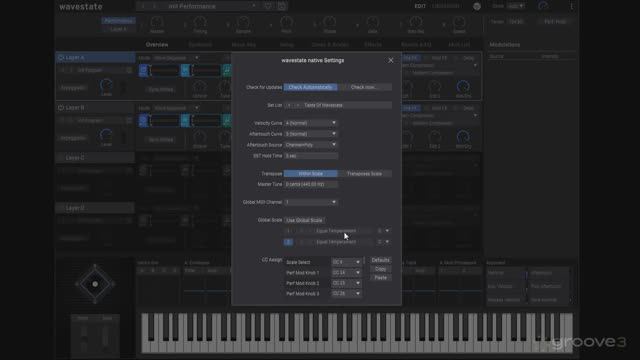Screen dimensions: 640x360
Task: Click the Master knob in main window
Action: (157, 22)
